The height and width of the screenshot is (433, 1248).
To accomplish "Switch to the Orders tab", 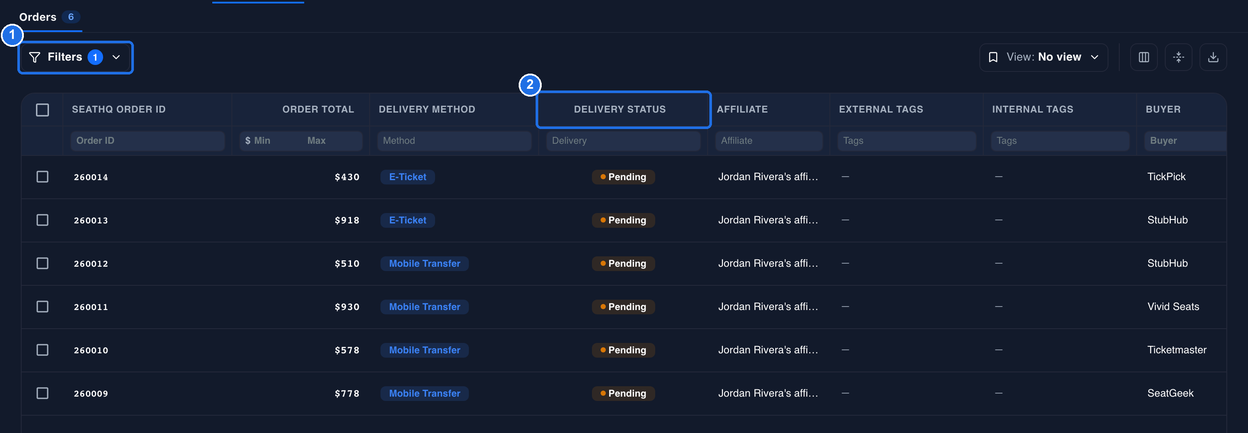I will (x=49, y=17).
